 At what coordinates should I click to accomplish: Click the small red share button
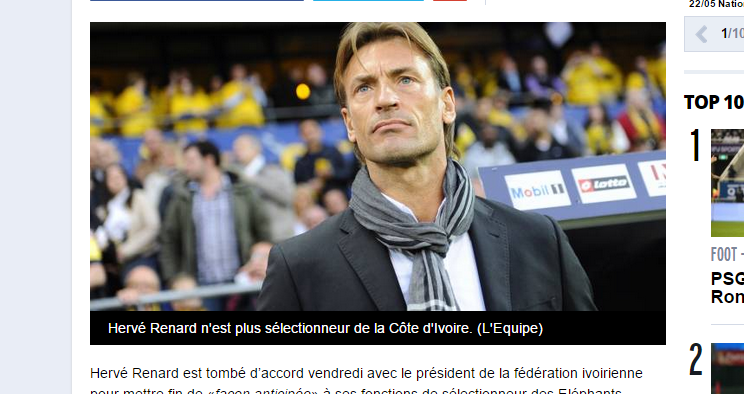450,0
